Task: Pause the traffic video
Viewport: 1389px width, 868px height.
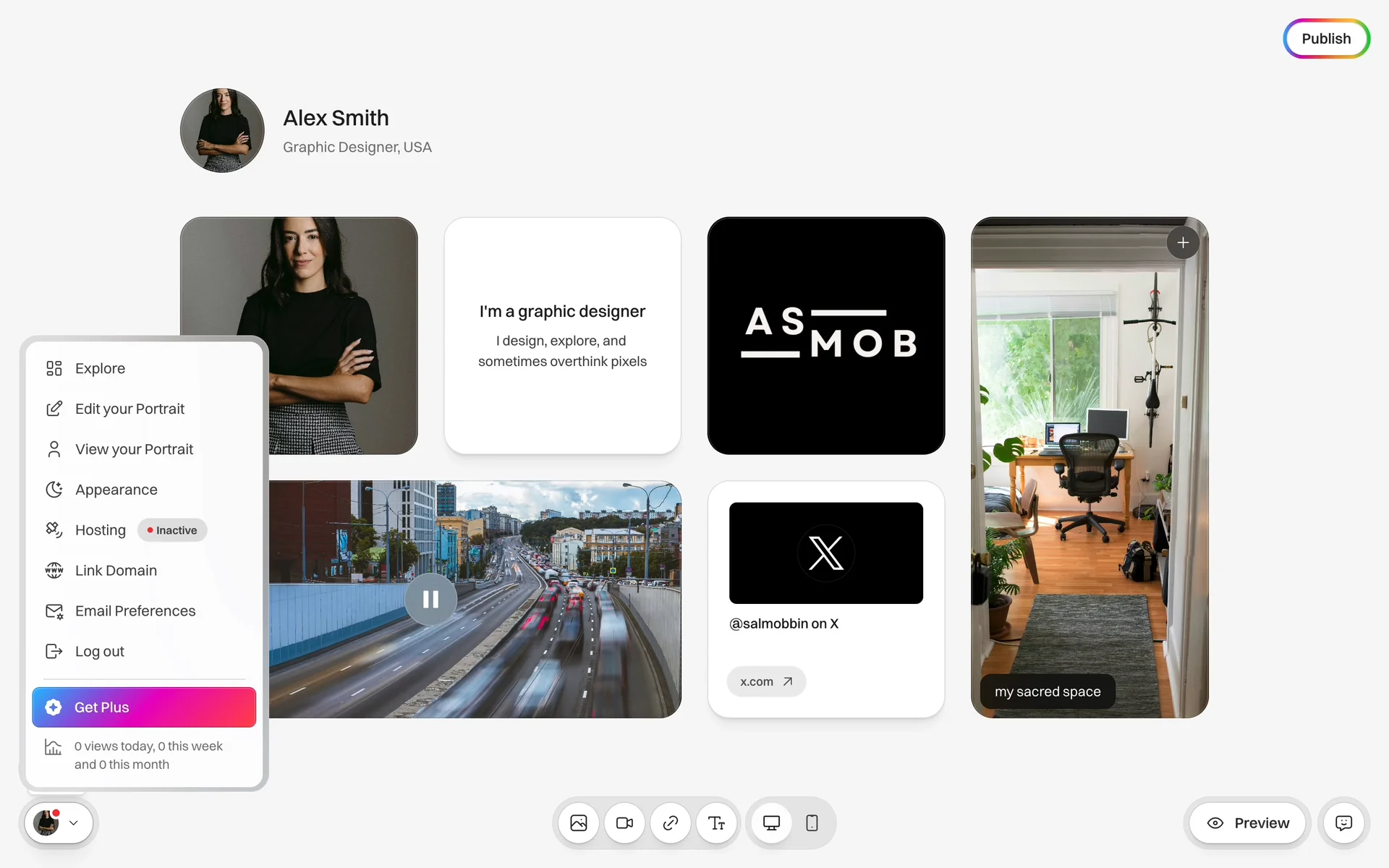Action: pyautogui.click(x=430, y=599)
